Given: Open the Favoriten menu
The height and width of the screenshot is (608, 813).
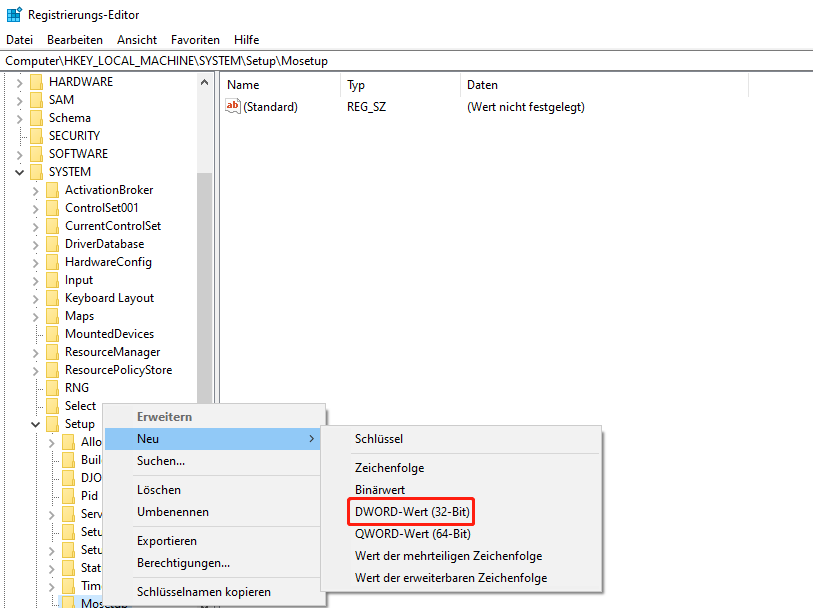Looking at the screenshot, I should (x=195, y=40).
